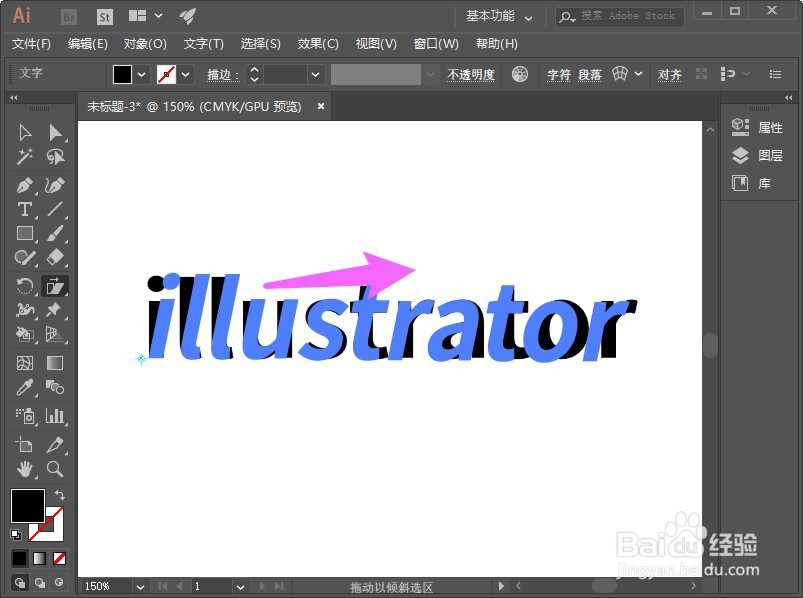Screen dimensions: 803x598
Task: Click the fill color swatch in options bar
Action: tap(122, 73)
